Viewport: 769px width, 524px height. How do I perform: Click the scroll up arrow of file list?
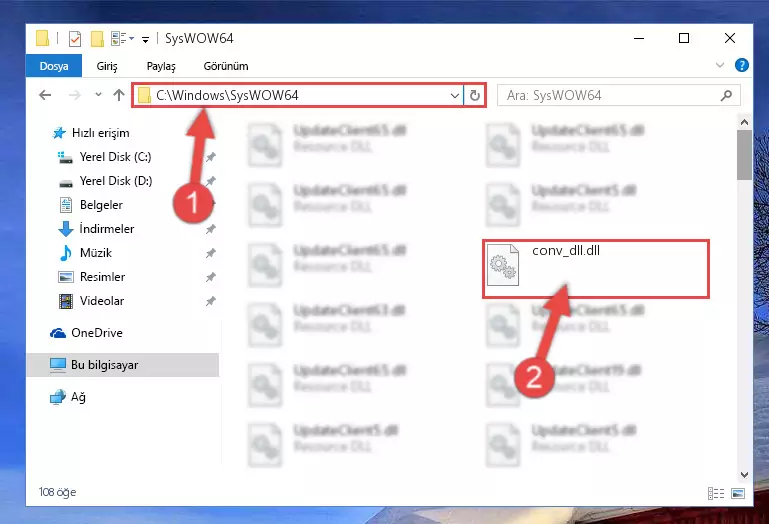[744, 122]
